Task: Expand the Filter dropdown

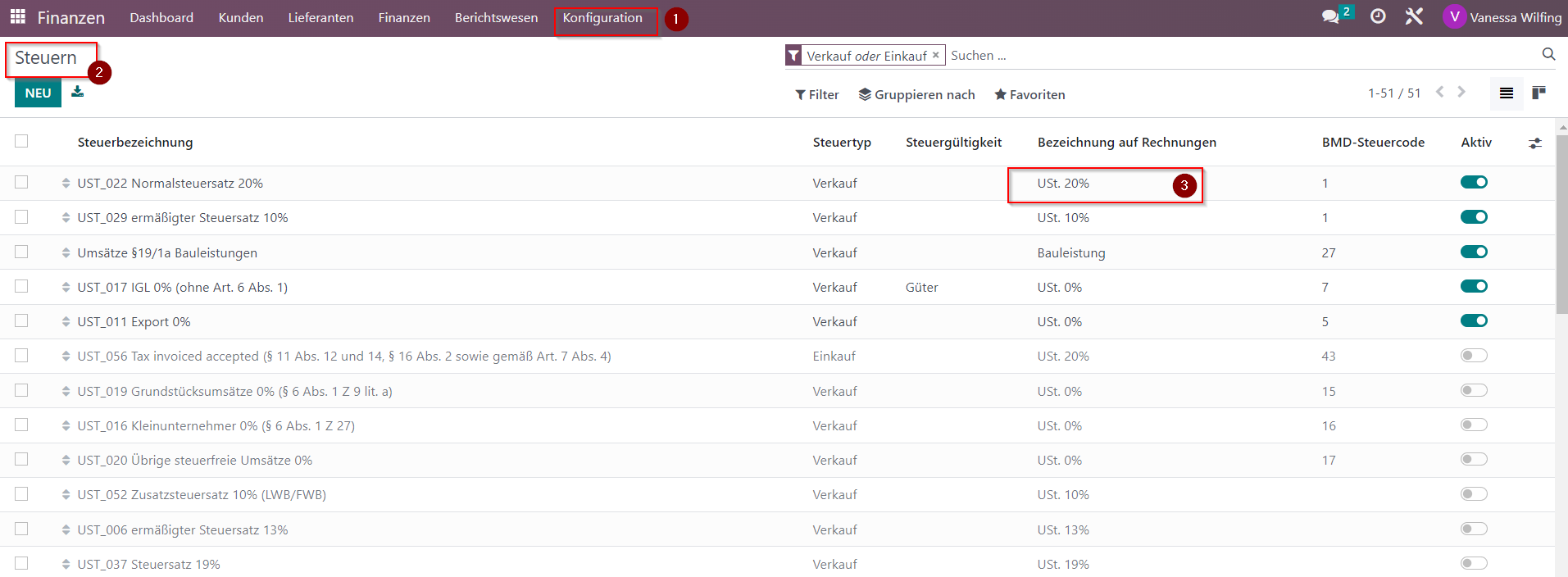Action: (816, 94)
